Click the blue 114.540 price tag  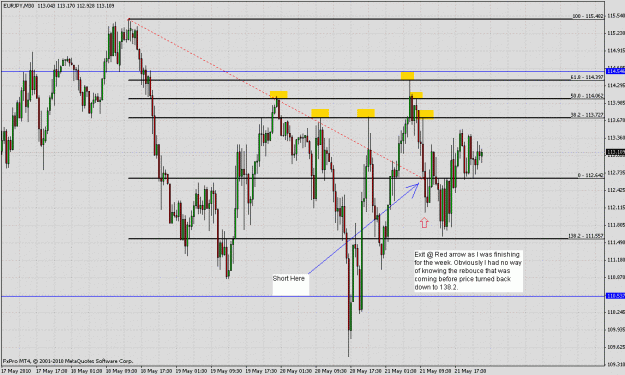[615, 71]
